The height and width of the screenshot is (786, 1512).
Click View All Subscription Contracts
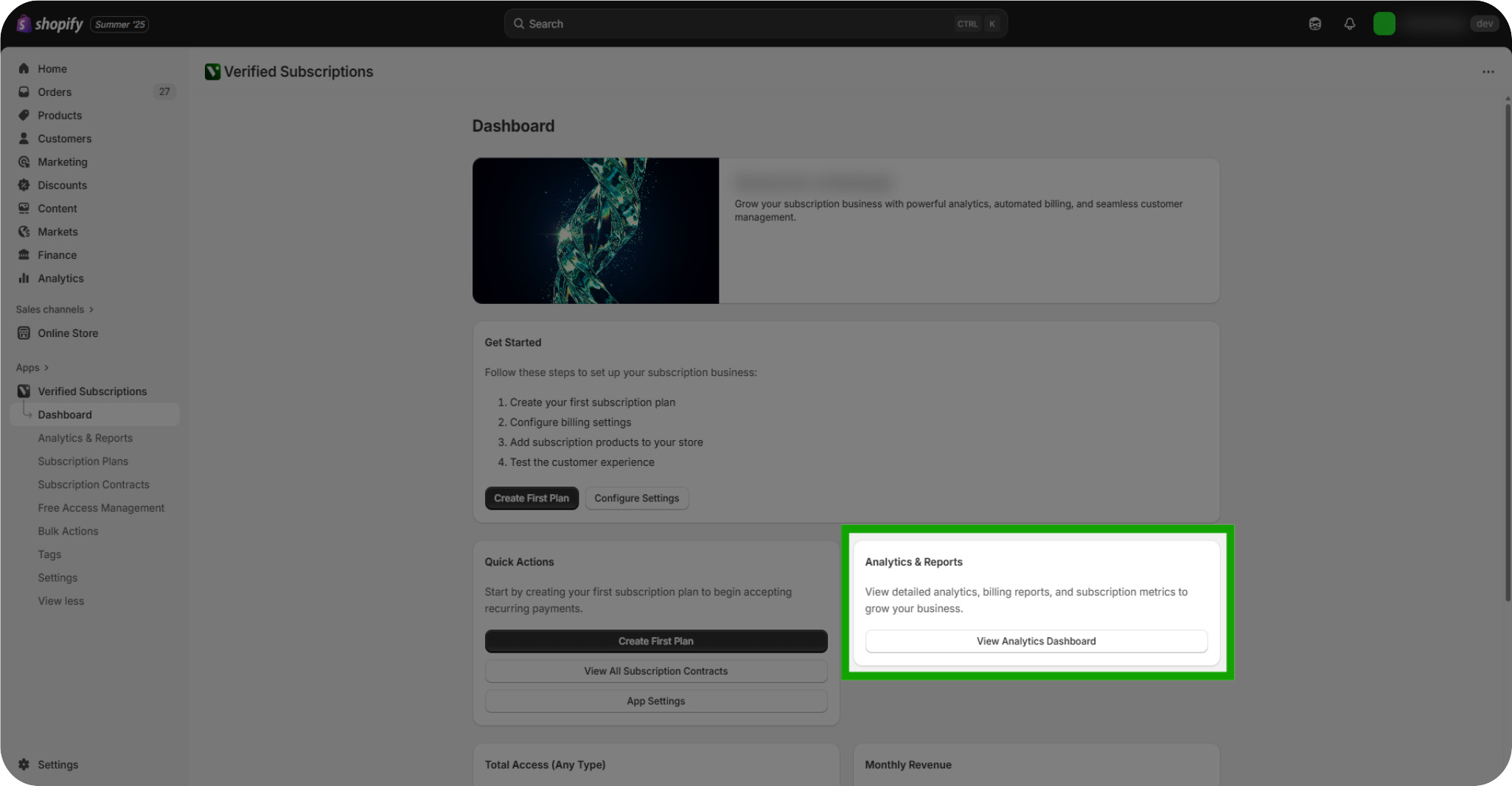click(655, 671)
